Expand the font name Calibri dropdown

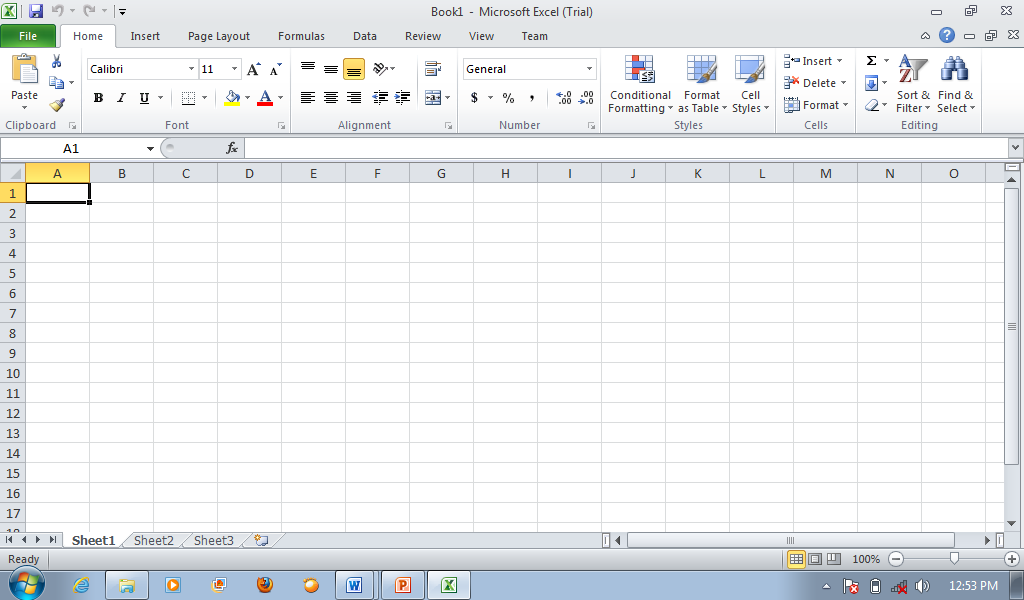click(191, 69)
